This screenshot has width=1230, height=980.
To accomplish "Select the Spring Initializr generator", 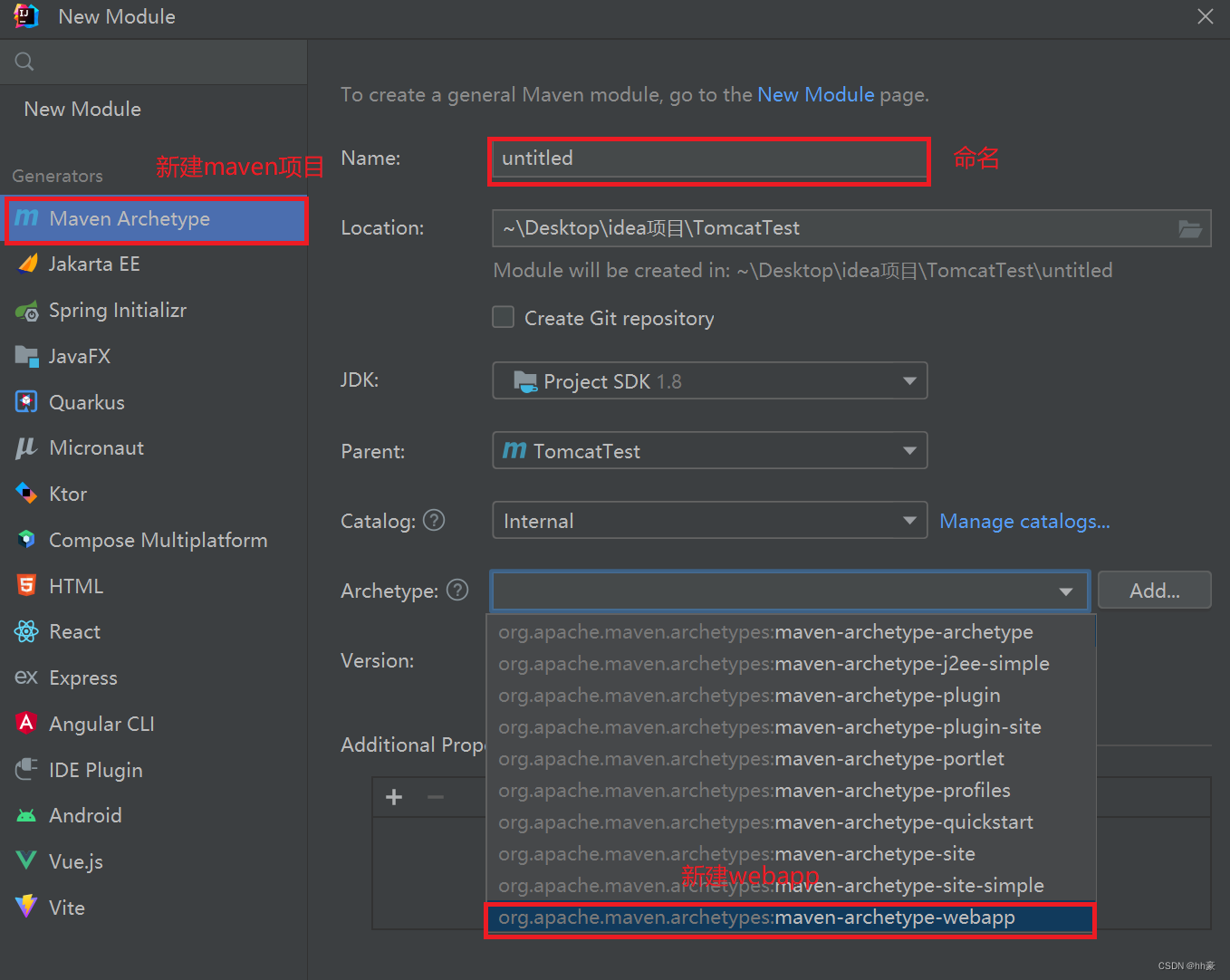I will (x=154, y=311).
